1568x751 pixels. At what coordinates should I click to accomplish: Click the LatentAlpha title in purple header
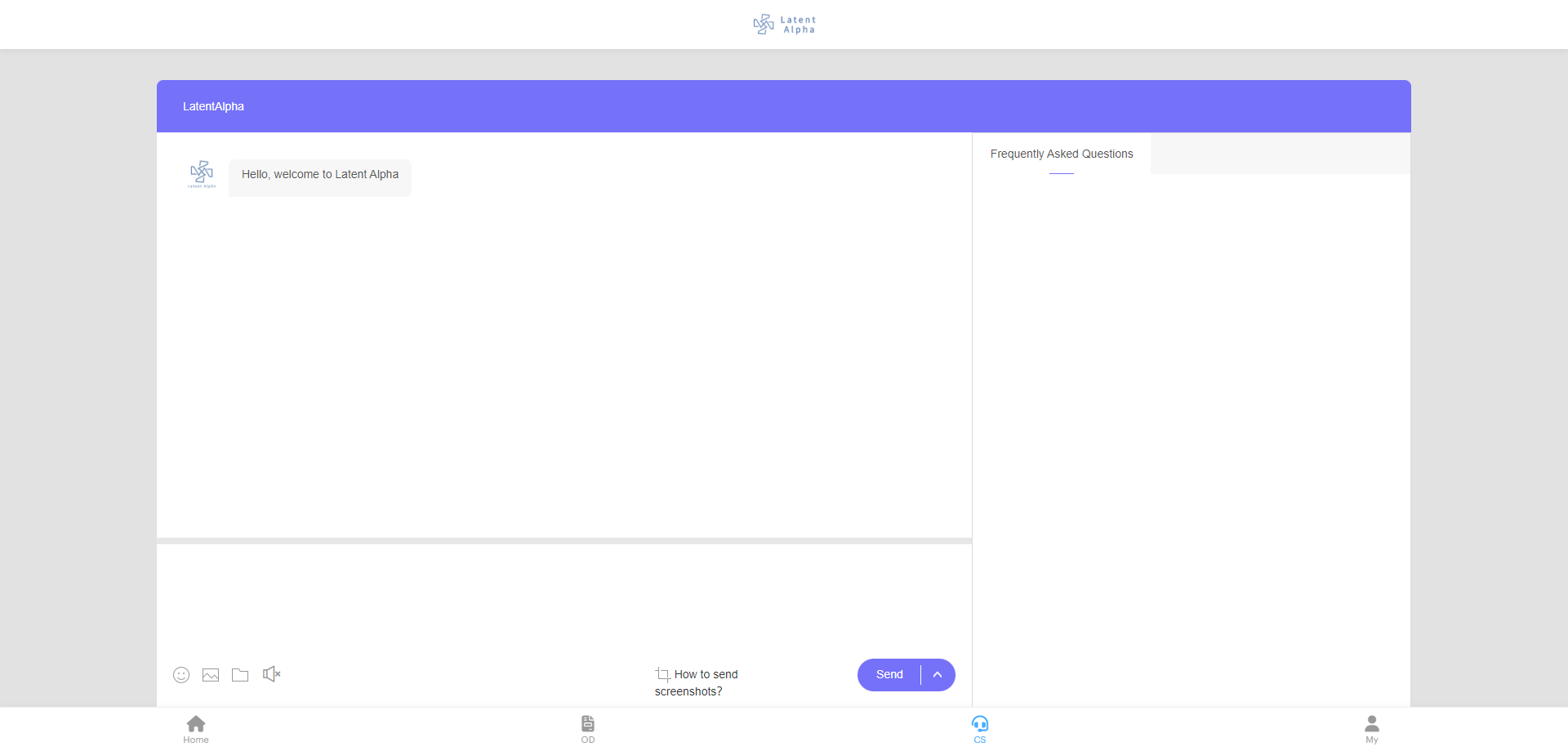(213, 106)
